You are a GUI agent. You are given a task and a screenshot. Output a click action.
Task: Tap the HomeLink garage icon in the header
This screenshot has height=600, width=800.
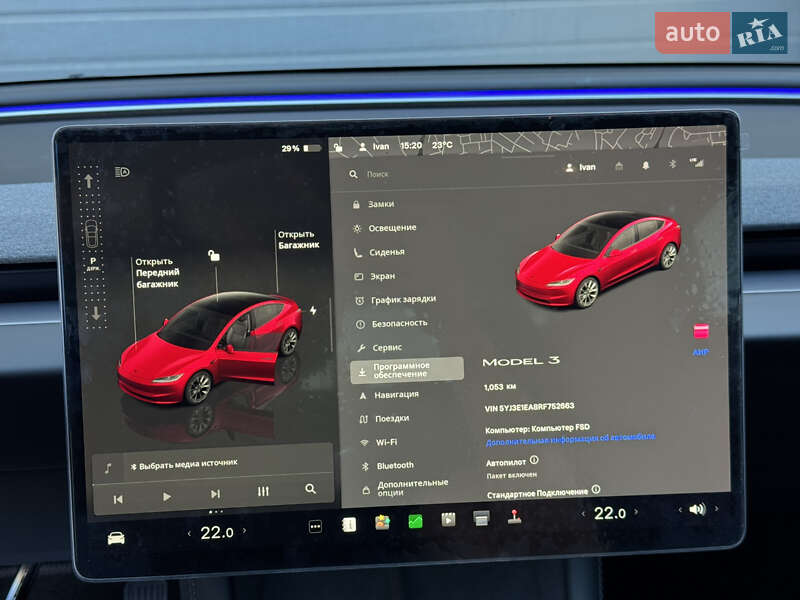click(619, 166)
